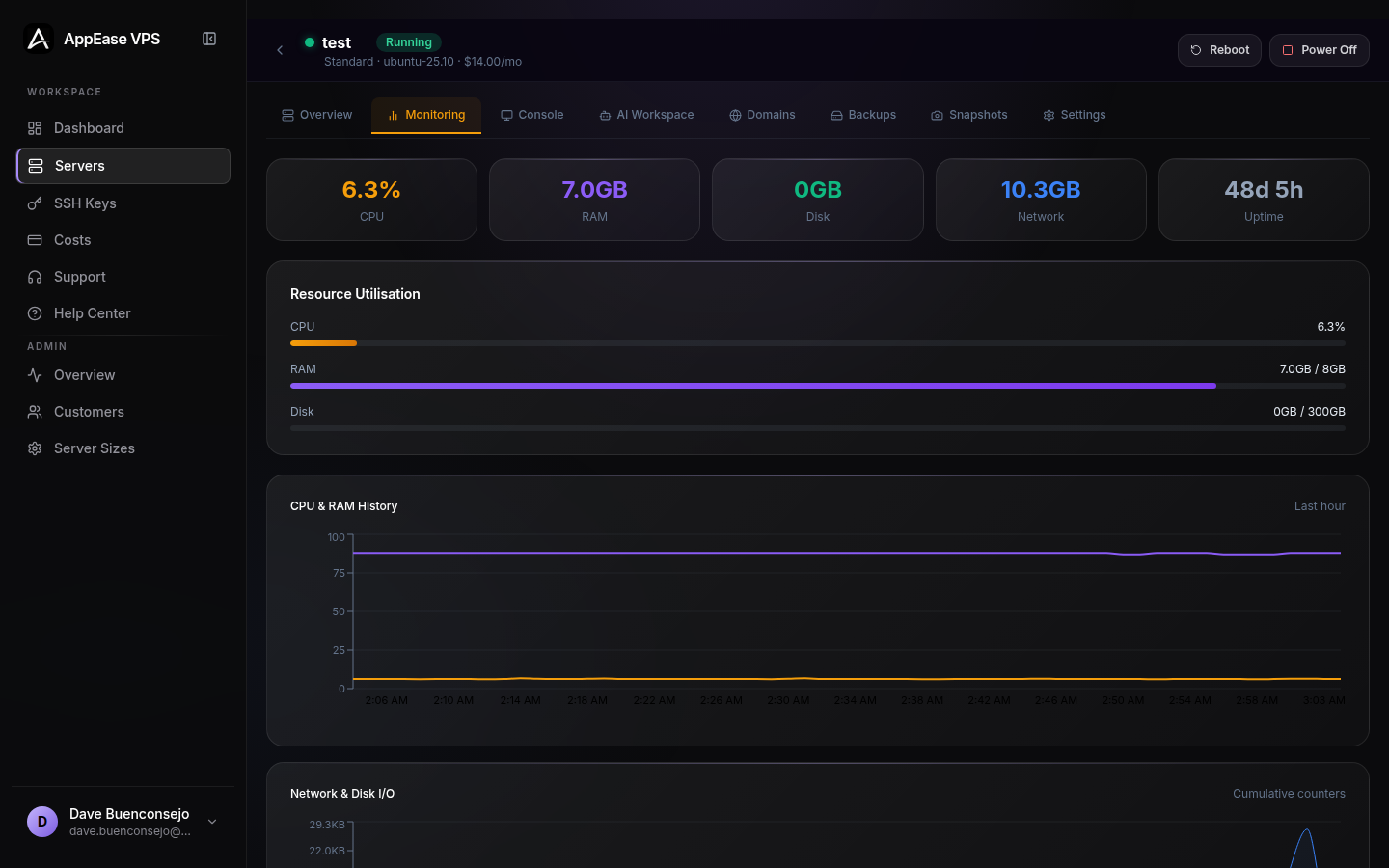Click the RAM utilisation progress bar

(x=818, y=386)
